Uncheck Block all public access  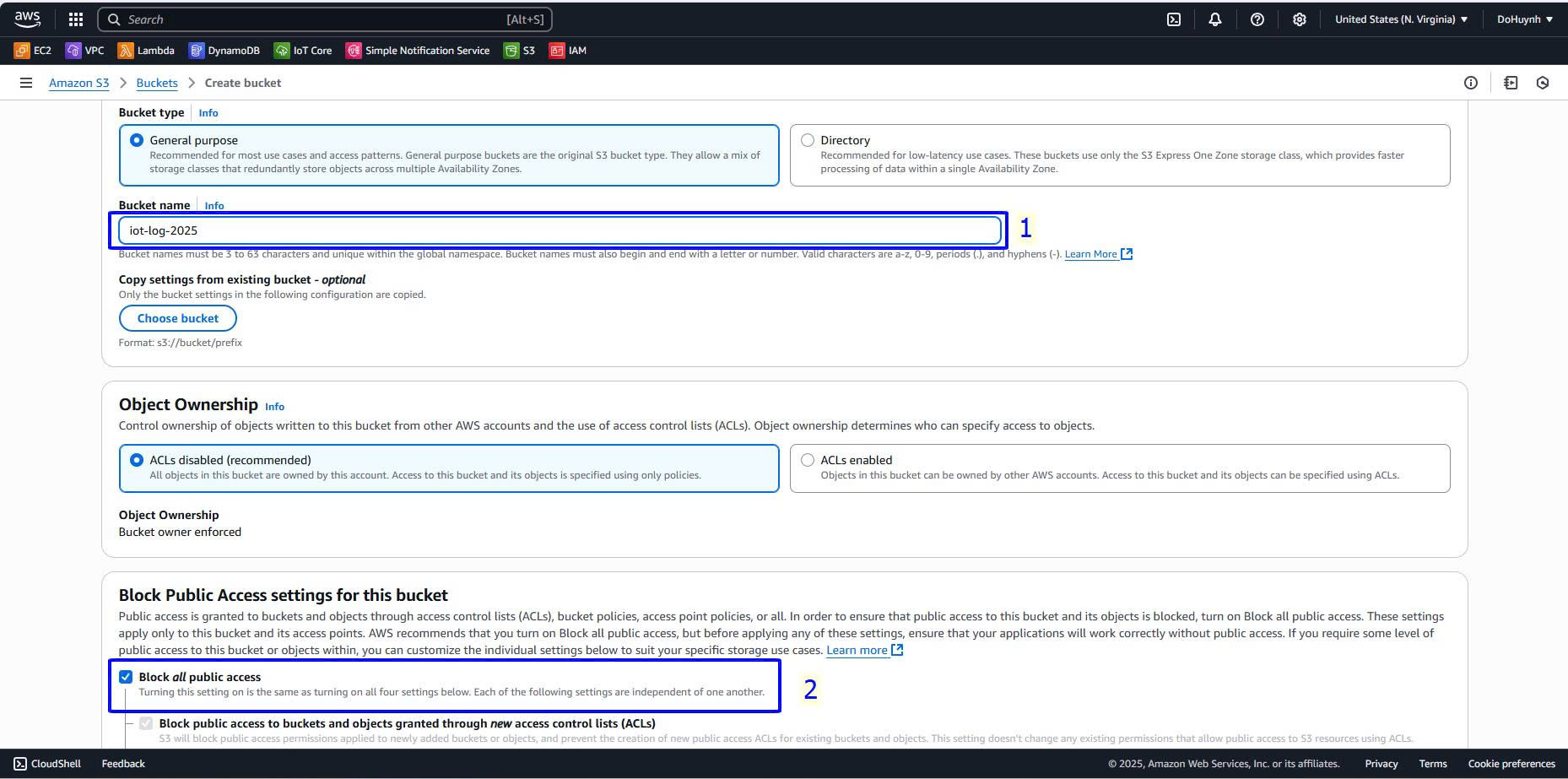126,677
